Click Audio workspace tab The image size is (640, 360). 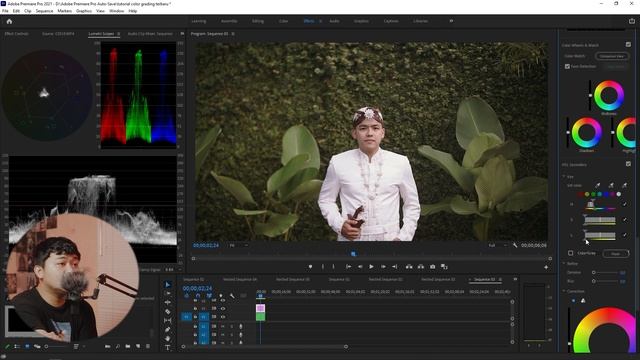point(334,21)
